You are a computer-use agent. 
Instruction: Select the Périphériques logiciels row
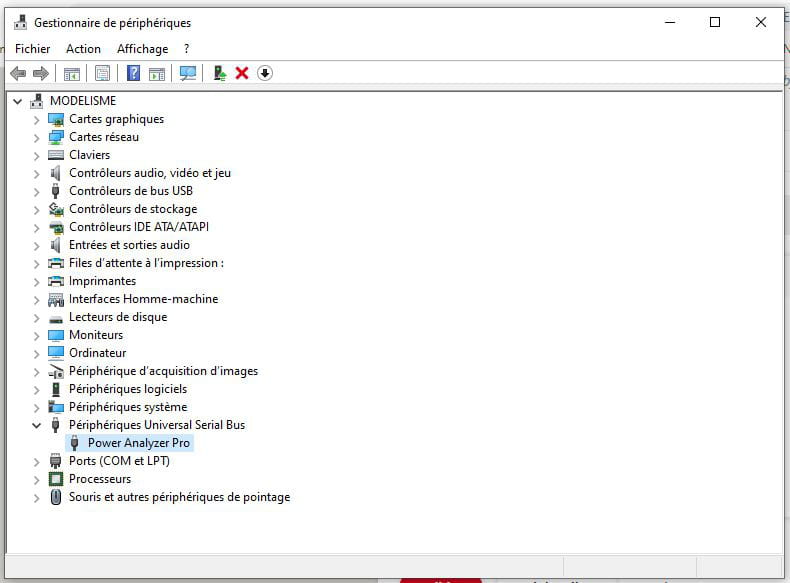coord(128,389)
